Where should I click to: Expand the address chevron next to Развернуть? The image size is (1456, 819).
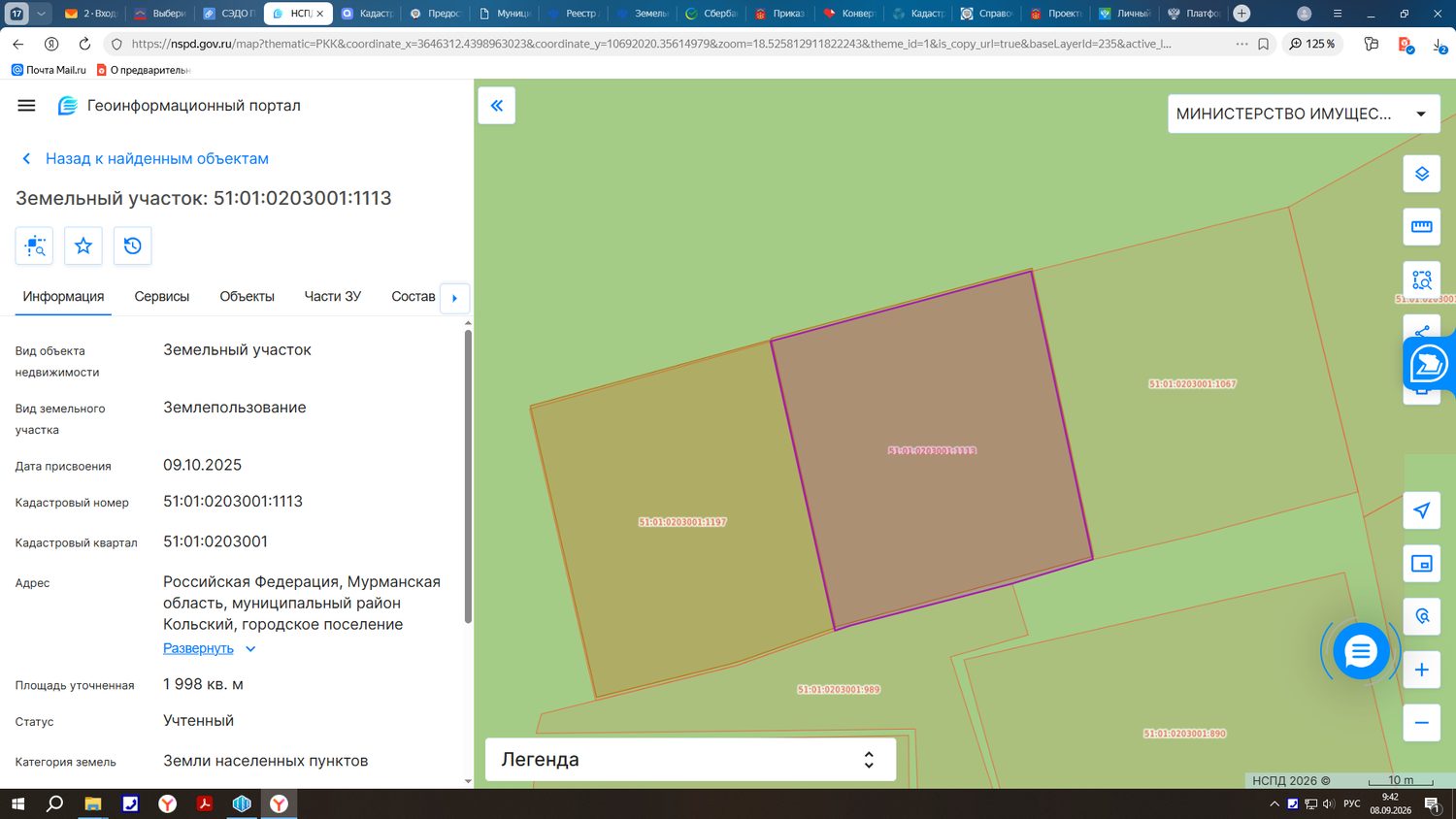[250, 649]
